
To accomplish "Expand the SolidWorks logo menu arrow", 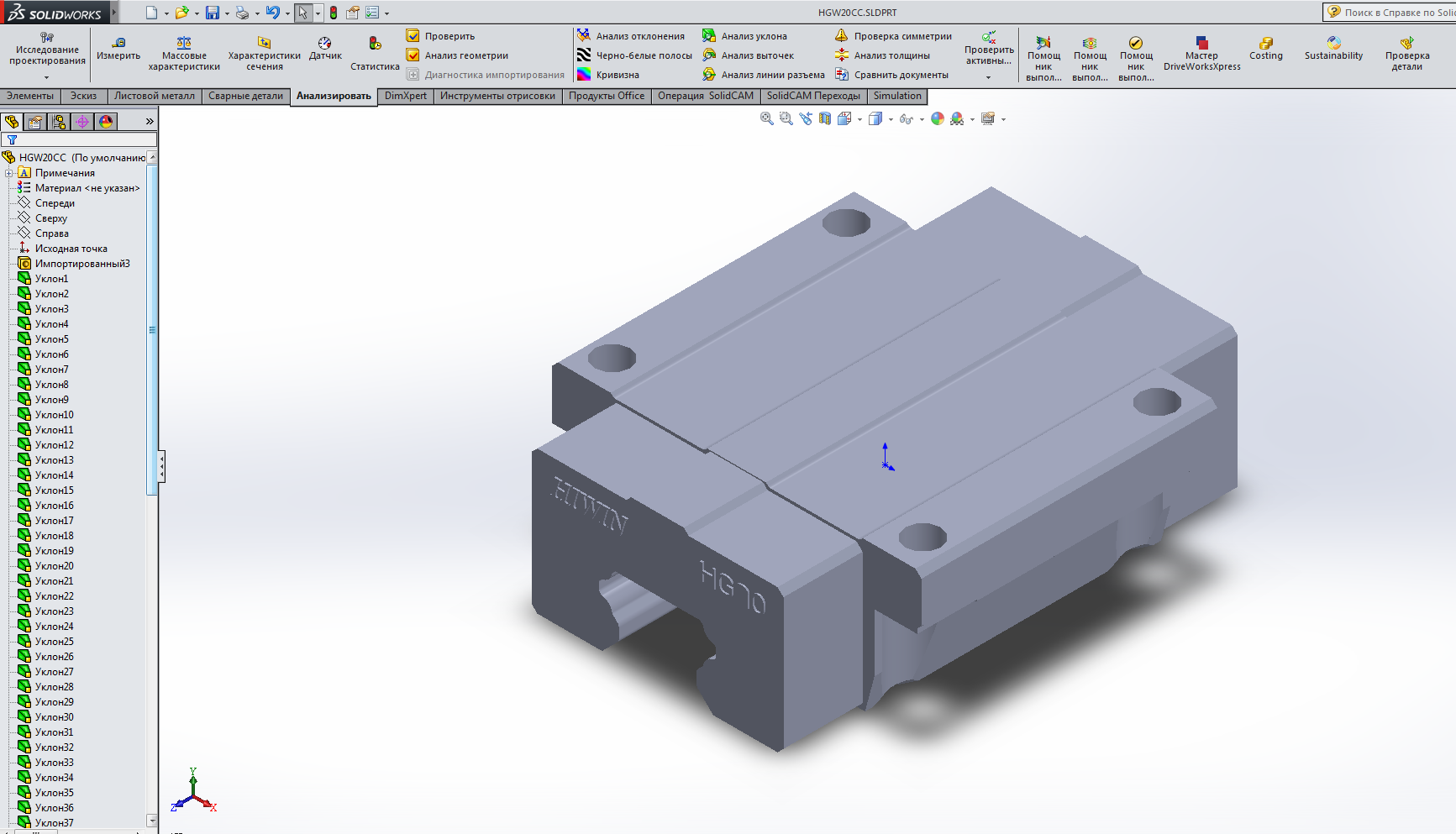I will pos(114,13).
